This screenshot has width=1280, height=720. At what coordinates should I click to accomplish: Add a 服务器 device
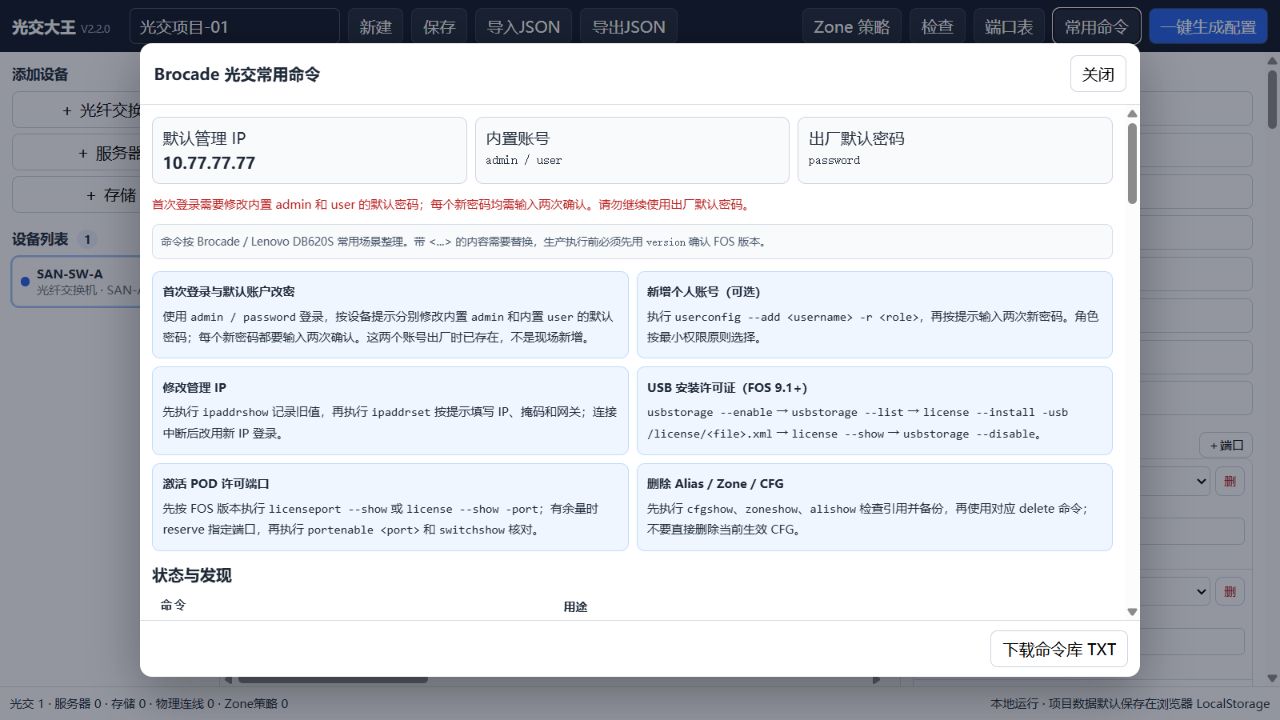pos(77,152)
